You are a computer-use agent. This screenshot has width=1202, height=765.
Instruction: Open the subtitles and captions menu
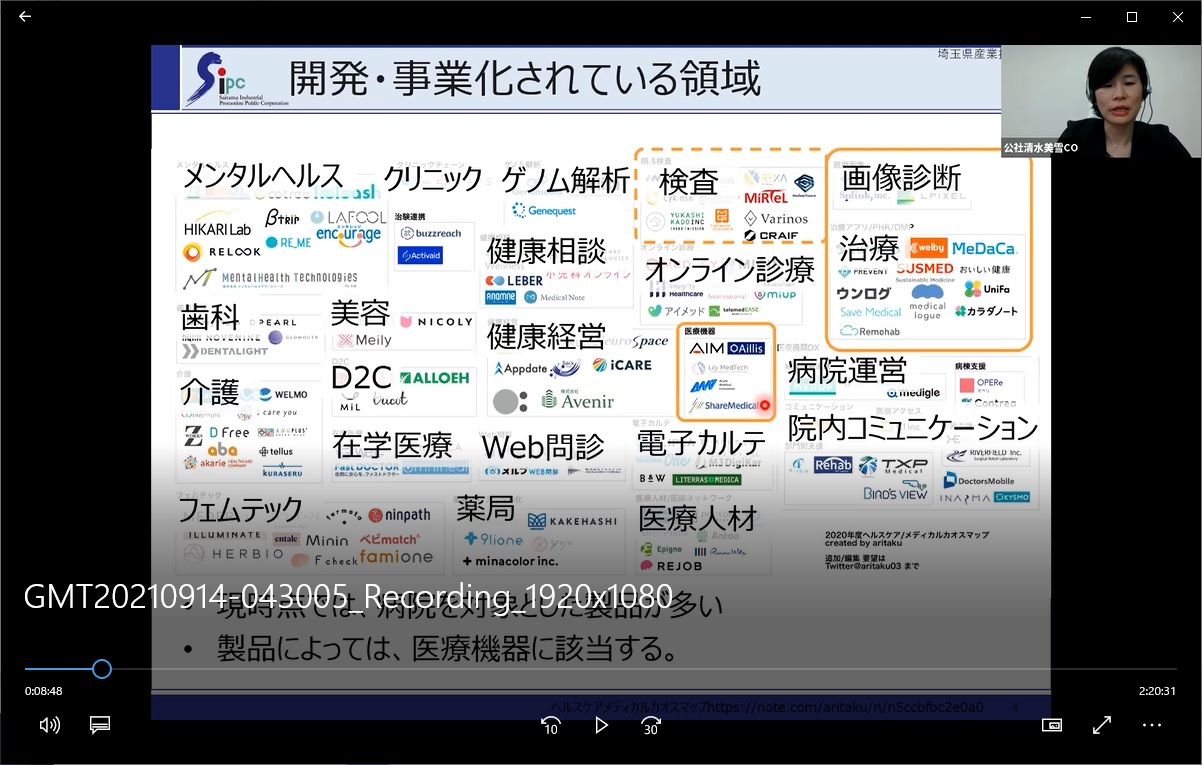pyautogui.click(x=100, y=725)
